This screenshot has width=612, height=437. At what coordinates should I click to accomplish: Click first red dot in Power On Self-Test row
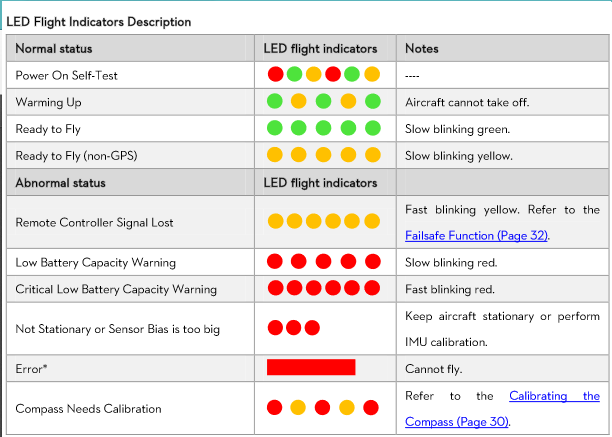tap(275, 74)
